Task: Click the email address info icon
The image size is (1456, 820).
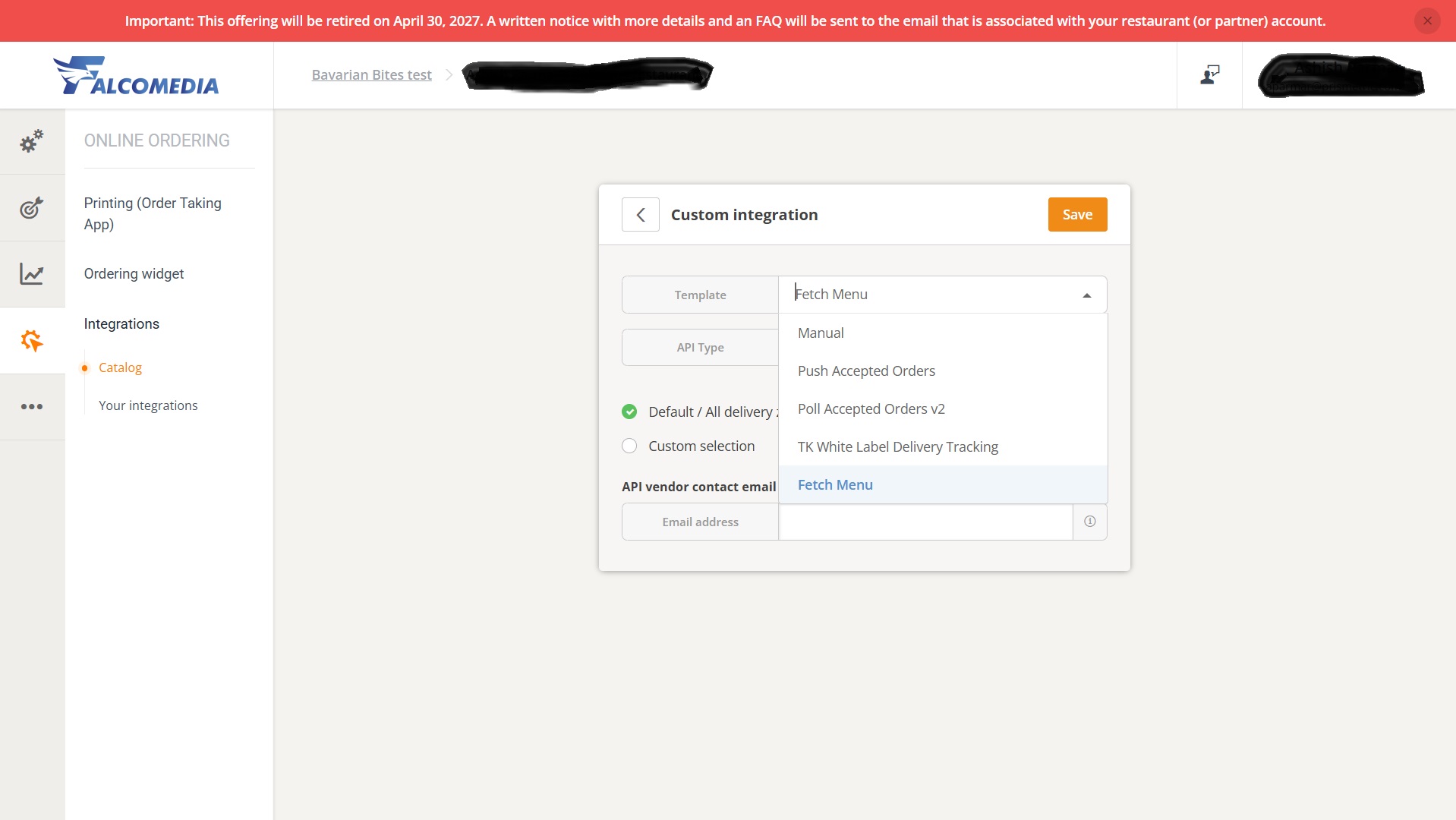Action: pos(1089,522)
